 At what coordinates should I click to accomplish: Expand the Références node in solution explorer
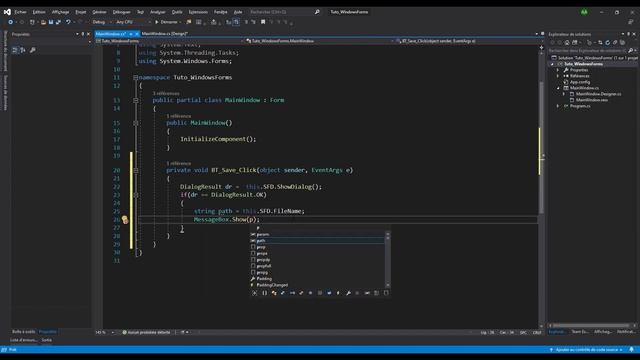click(558, 76)
